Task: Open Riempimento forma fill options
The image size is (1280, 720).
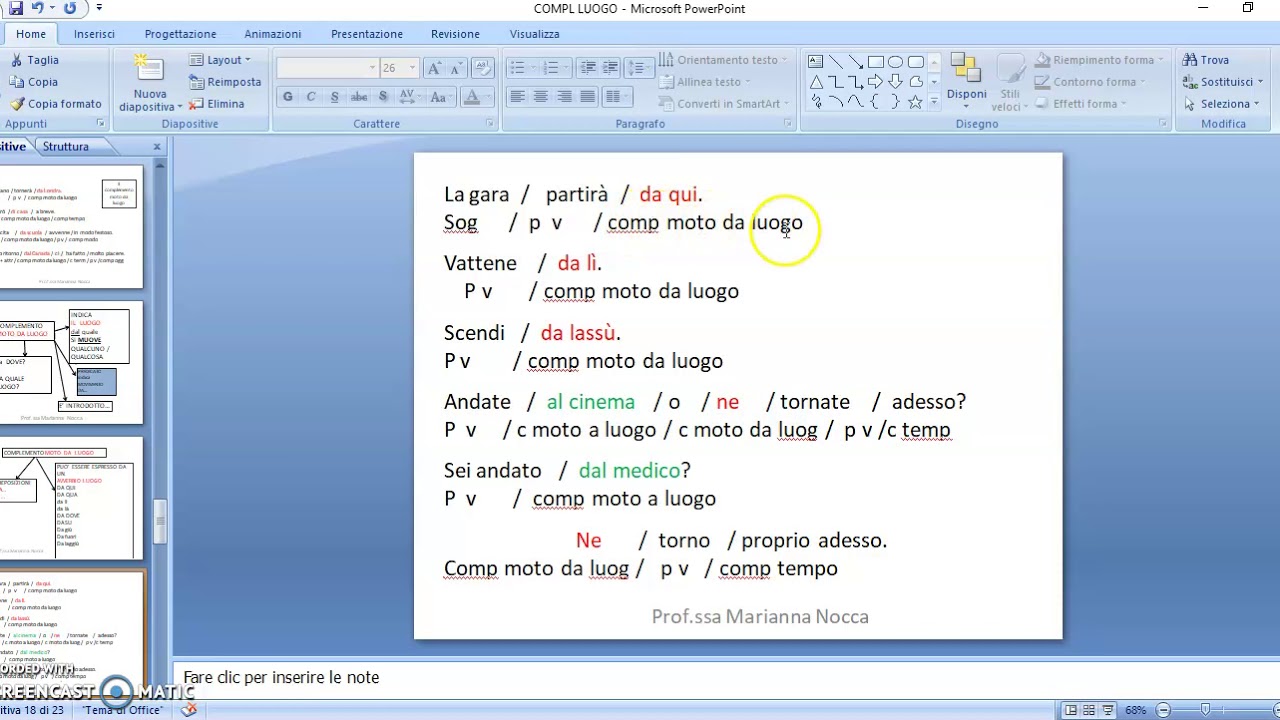Action: [1100, 60]
